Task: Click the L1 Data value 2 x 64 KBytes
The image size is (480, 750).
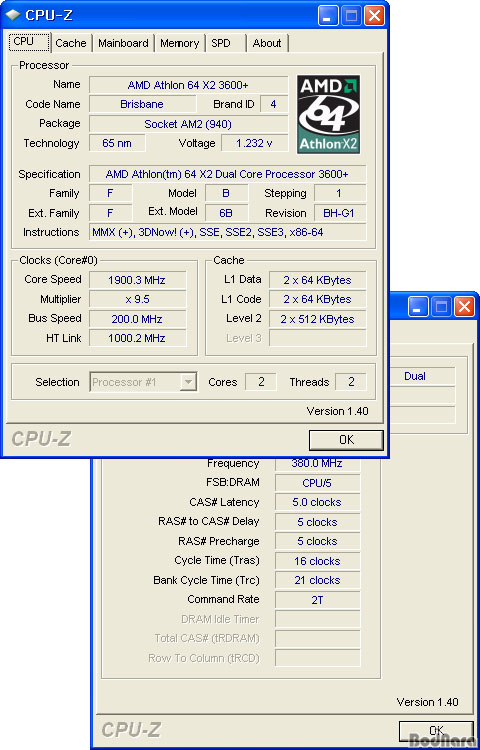Action: [x=317, y=280]
